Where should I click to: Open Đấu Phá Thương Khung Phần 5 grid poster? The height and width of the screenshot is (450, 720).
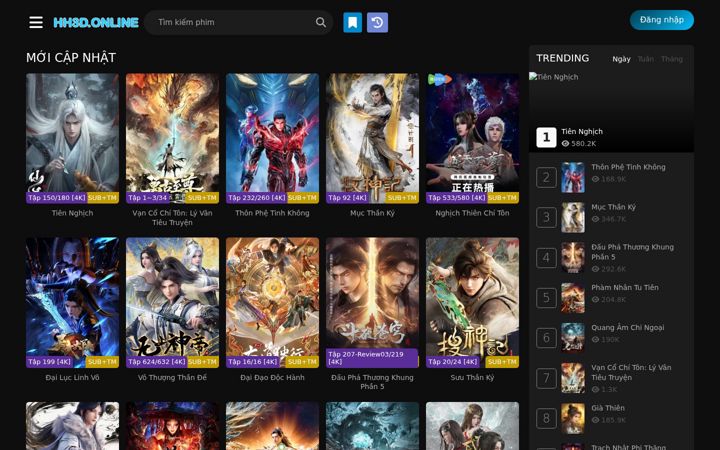372,302
